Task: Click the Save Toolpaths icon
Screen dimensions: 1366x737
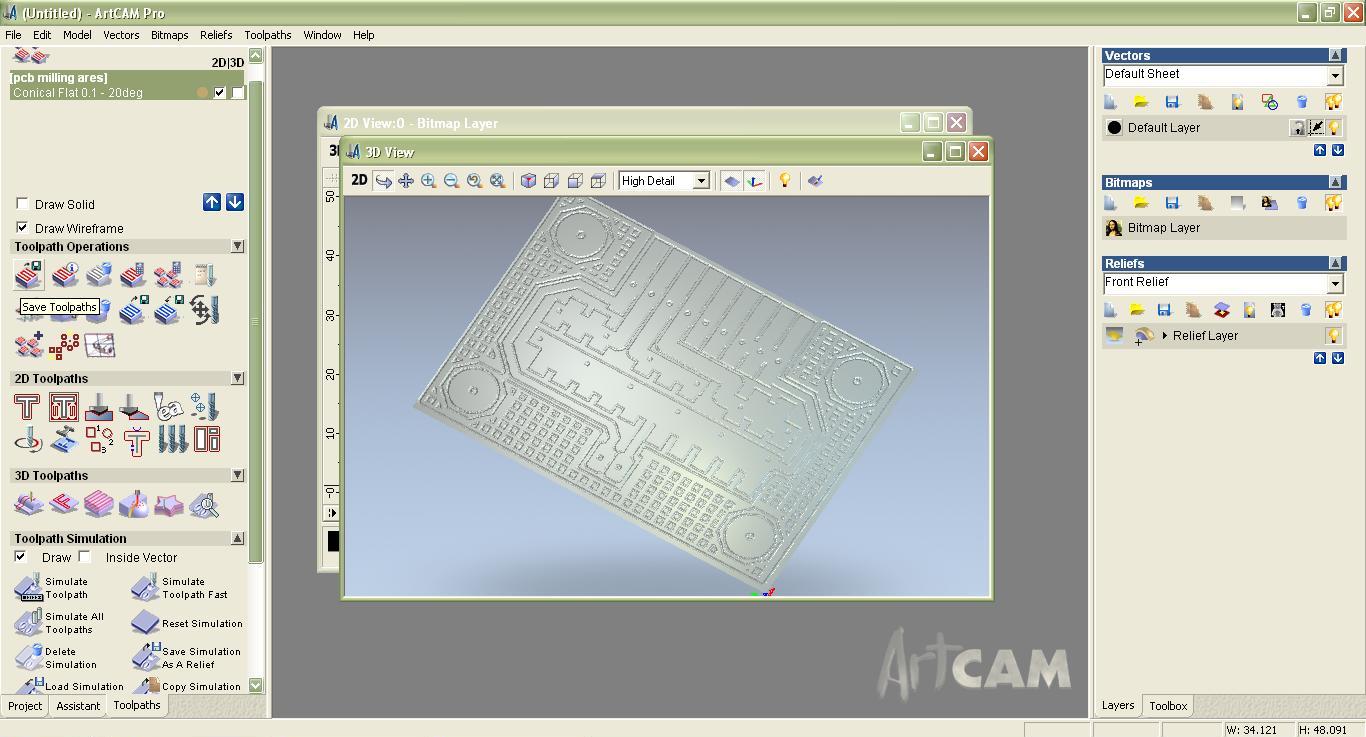Action: [x=28, y=275]
